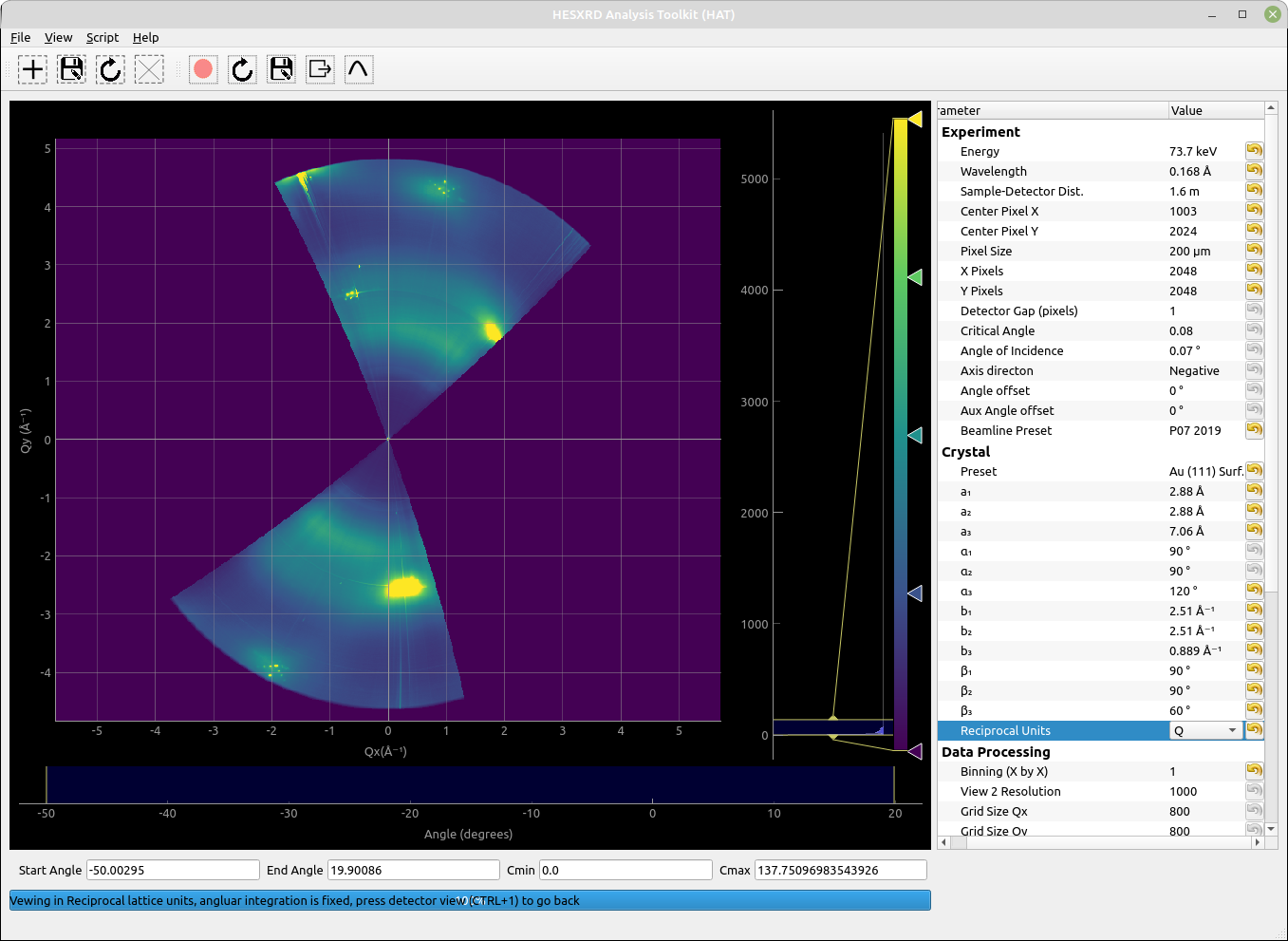
Task: Click the red record circle icon
Action: (x=203, y=69)
